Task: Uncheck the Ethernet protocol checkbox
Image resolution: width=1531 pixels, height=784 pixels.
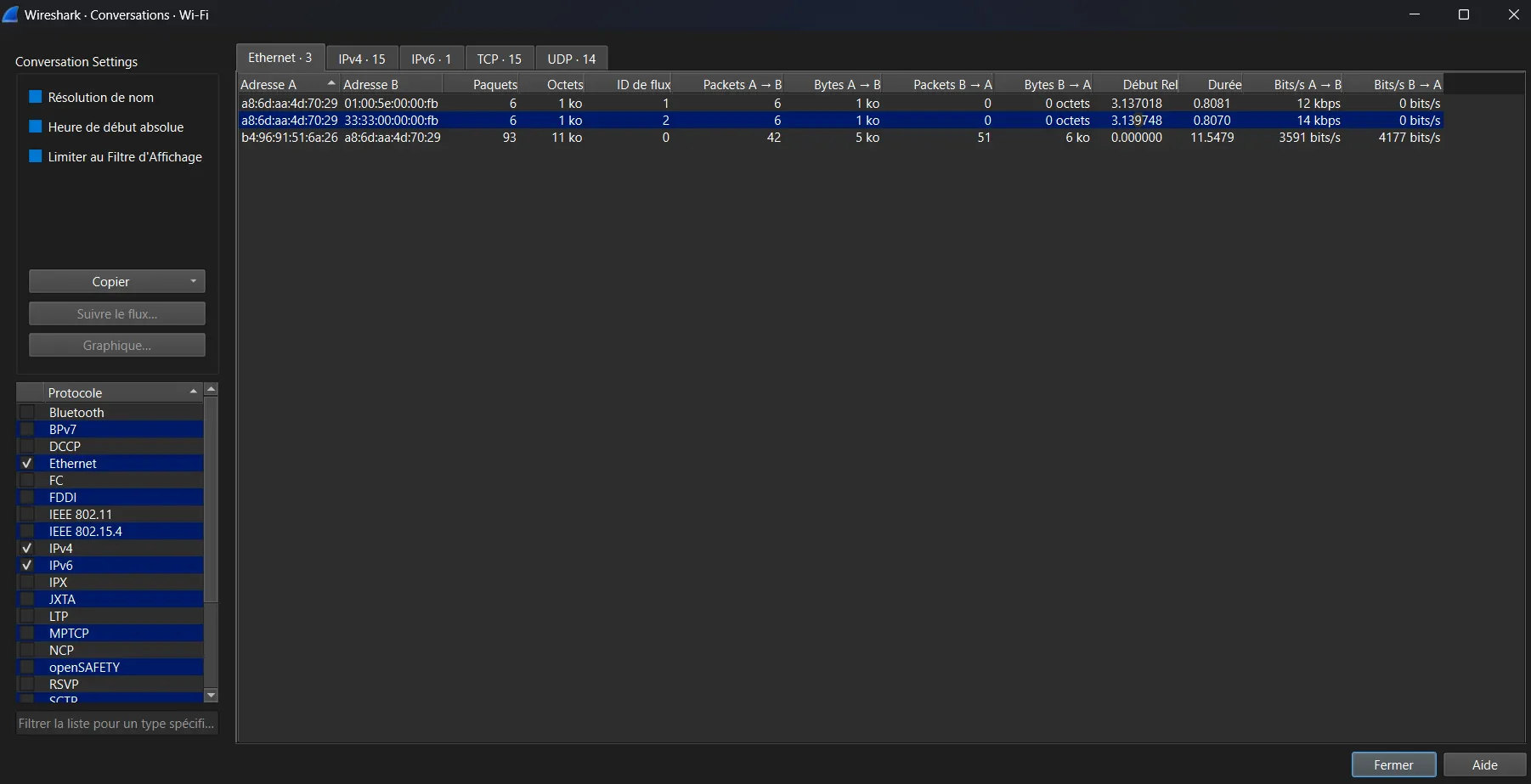Action: tap(27, 463)
